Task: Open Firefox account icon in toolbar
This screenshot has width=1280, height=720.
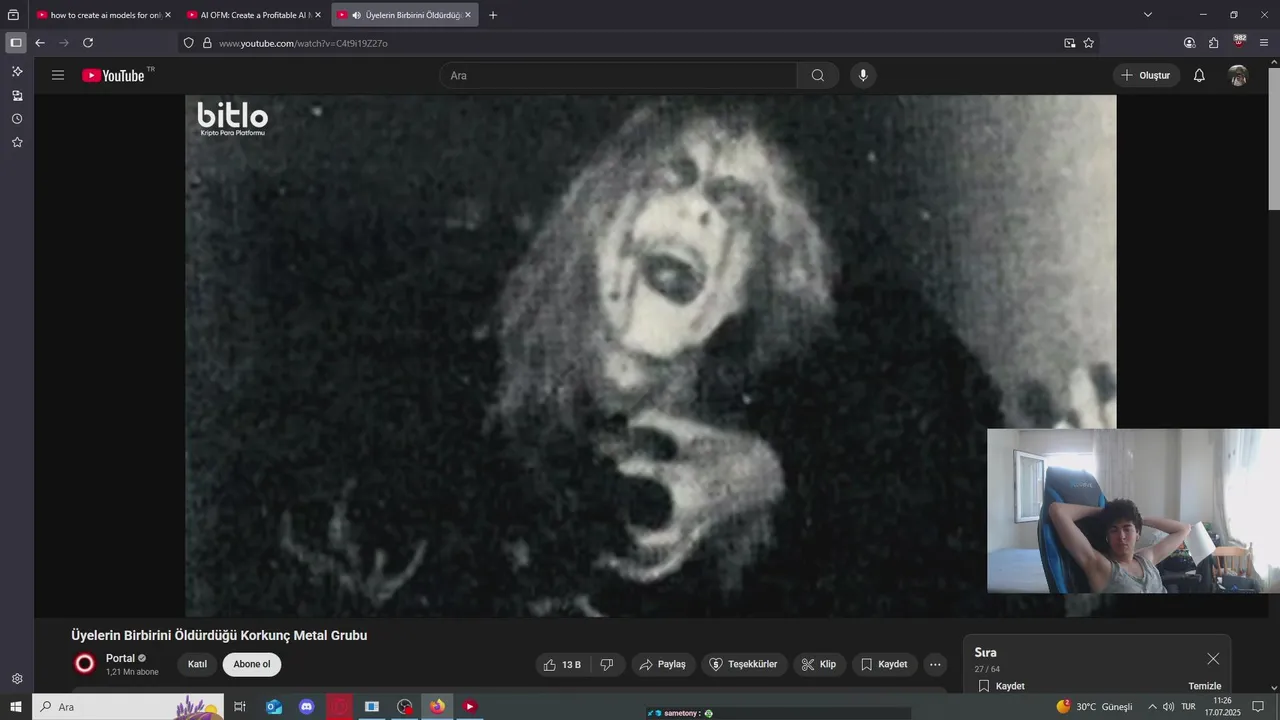Action: pyautogui.click(x=1189, y=43)
